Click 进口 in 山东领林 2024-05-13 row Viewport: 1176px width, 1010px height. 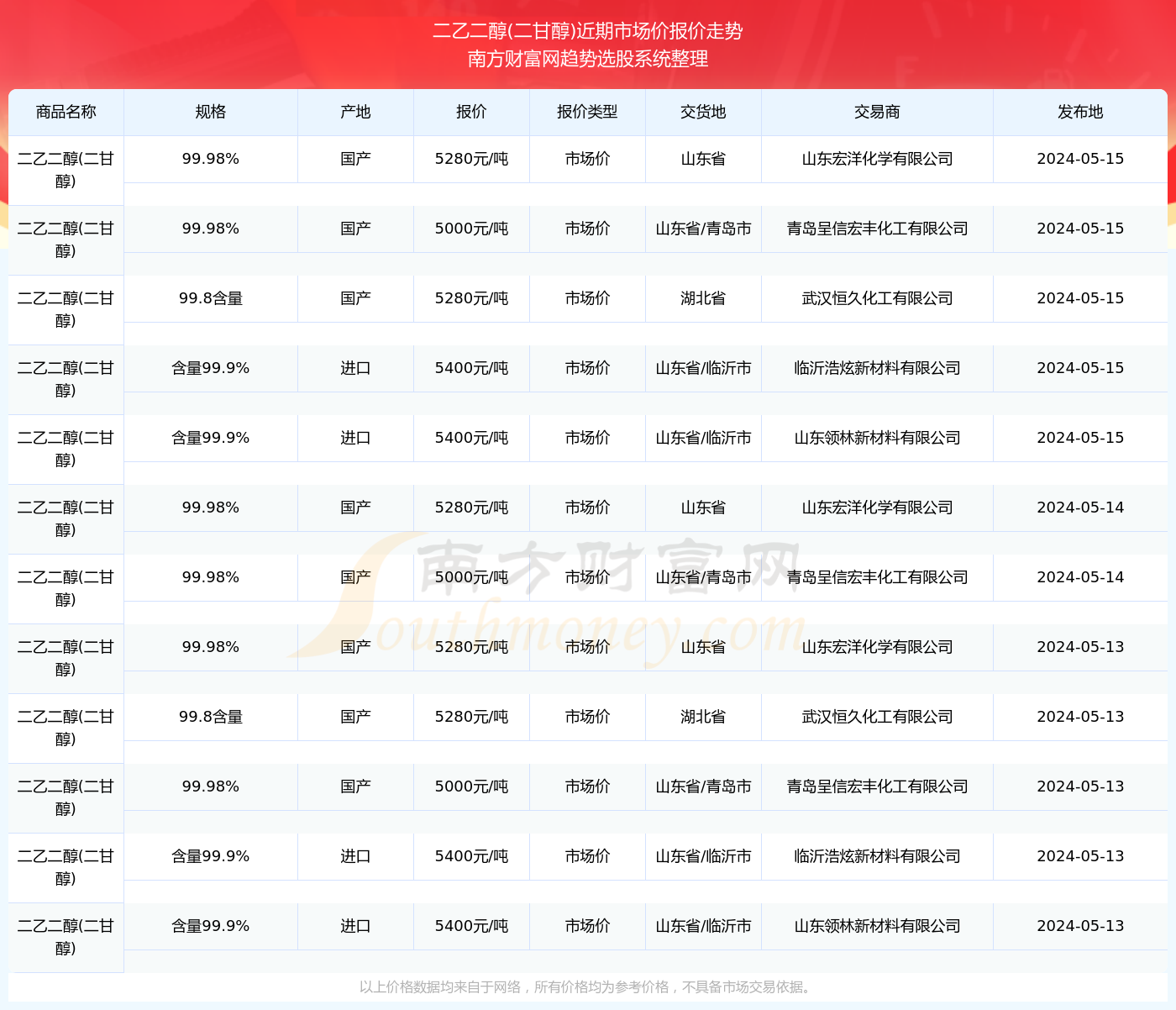click(355, 926)
